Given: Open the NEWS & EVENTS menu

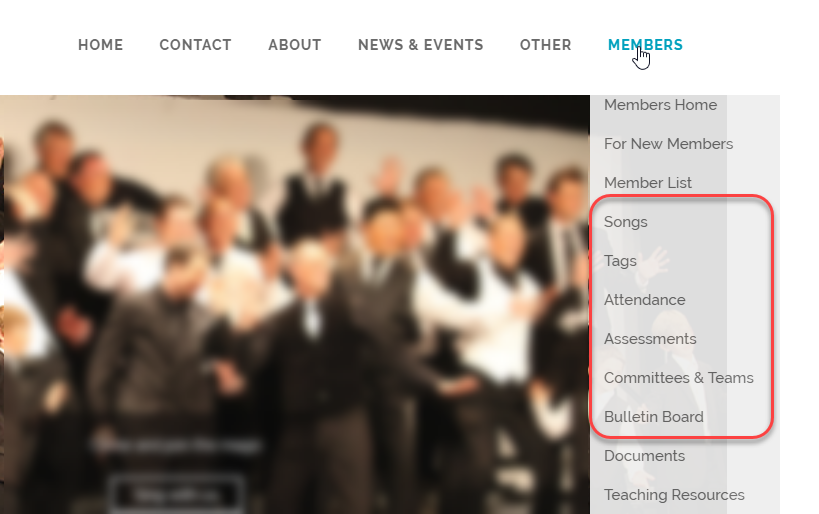Looking at the screenshot, I should click(420, 45).
